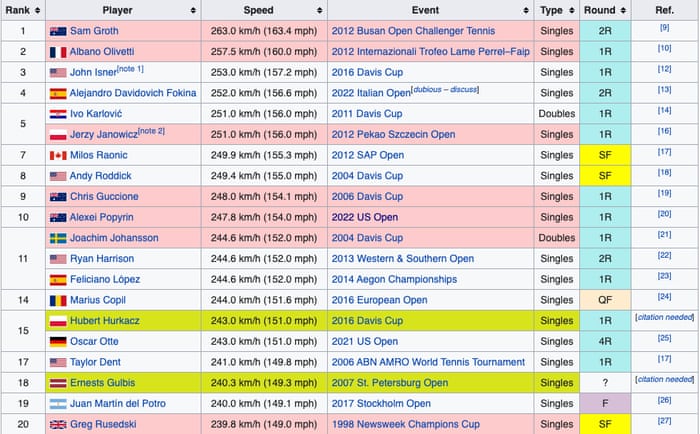Viewport: 700px width, 434px height.
Task: Click Spanish flag beside Alejandro Davidovich Fokina
Action: tap(58, 93)
